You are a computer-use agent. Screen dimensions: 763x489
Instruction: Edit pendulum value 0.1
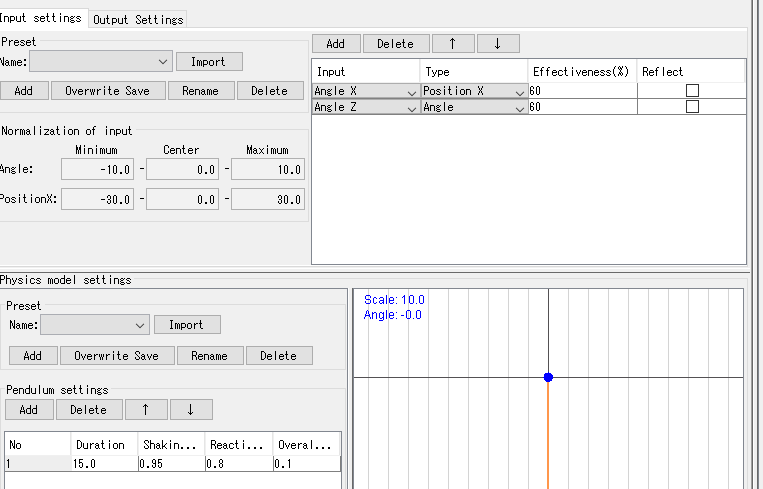307,464
